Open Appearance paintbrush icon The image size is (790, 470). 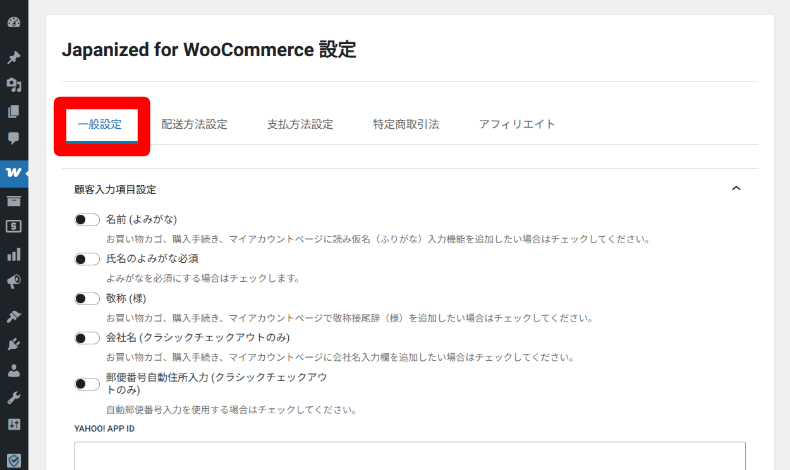tap(14, 316)
